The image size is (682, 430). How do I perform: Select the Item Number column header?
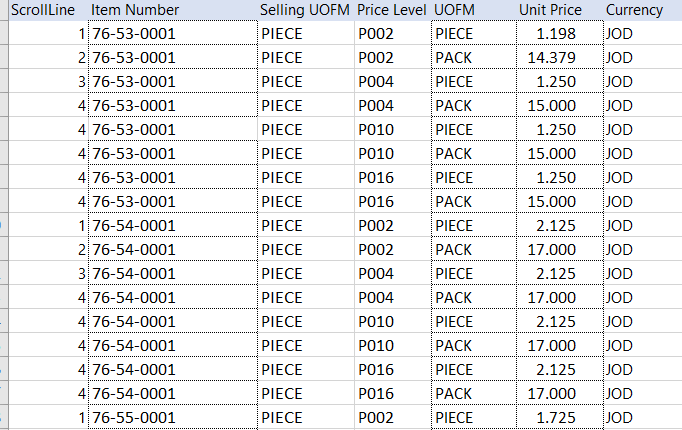[x=135, y=10]
